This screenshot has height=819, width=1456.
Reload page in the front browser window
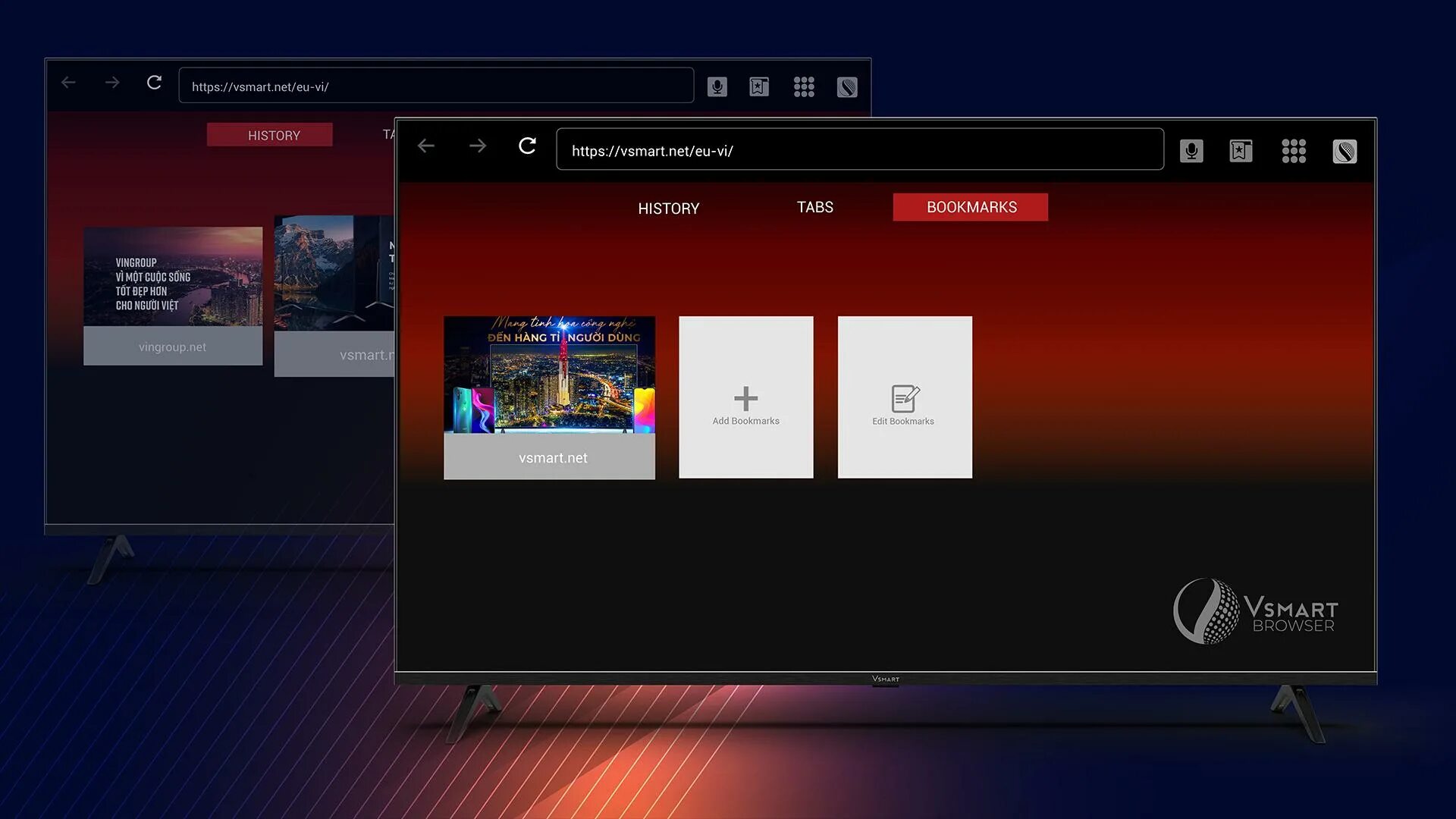(x=528, y=146)
